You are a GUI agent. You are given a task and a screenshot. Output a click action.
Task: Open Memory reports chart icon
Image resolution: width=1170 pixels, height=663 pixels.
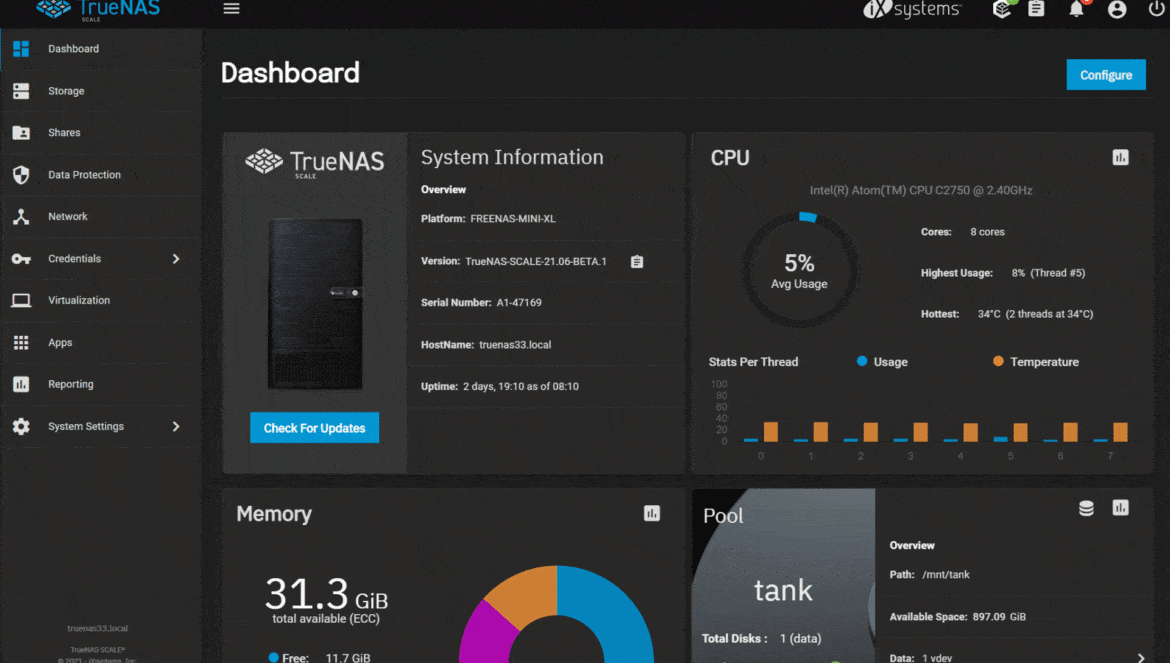click(651, 513)
